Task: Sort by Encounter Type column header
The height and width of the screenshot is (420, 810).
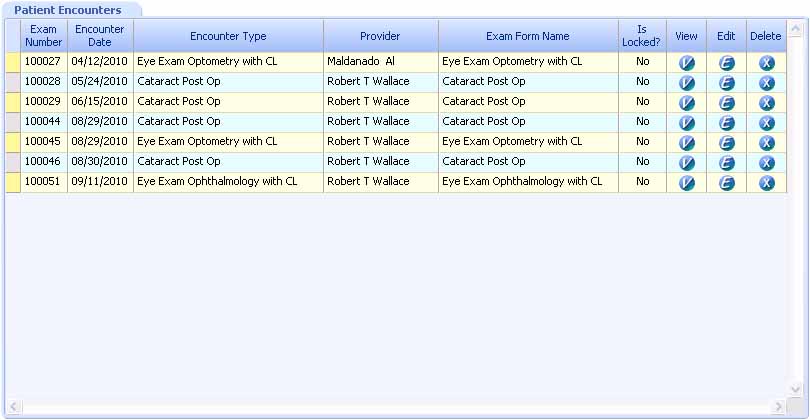Action: pos(228,36)
